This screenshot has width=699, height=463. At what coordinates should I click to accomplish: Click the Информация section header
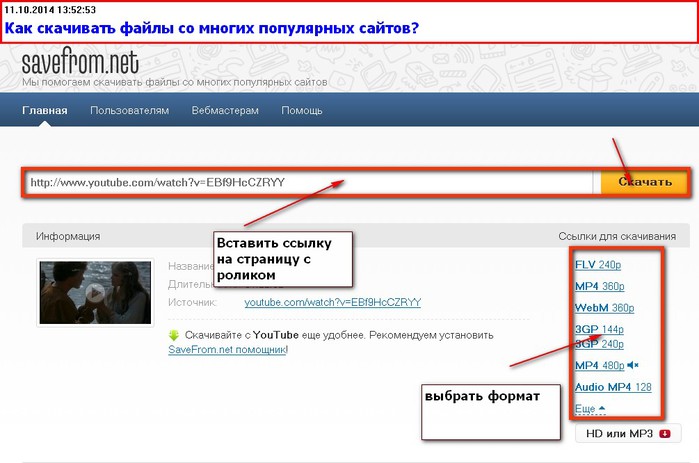click(x=68, y=236)
